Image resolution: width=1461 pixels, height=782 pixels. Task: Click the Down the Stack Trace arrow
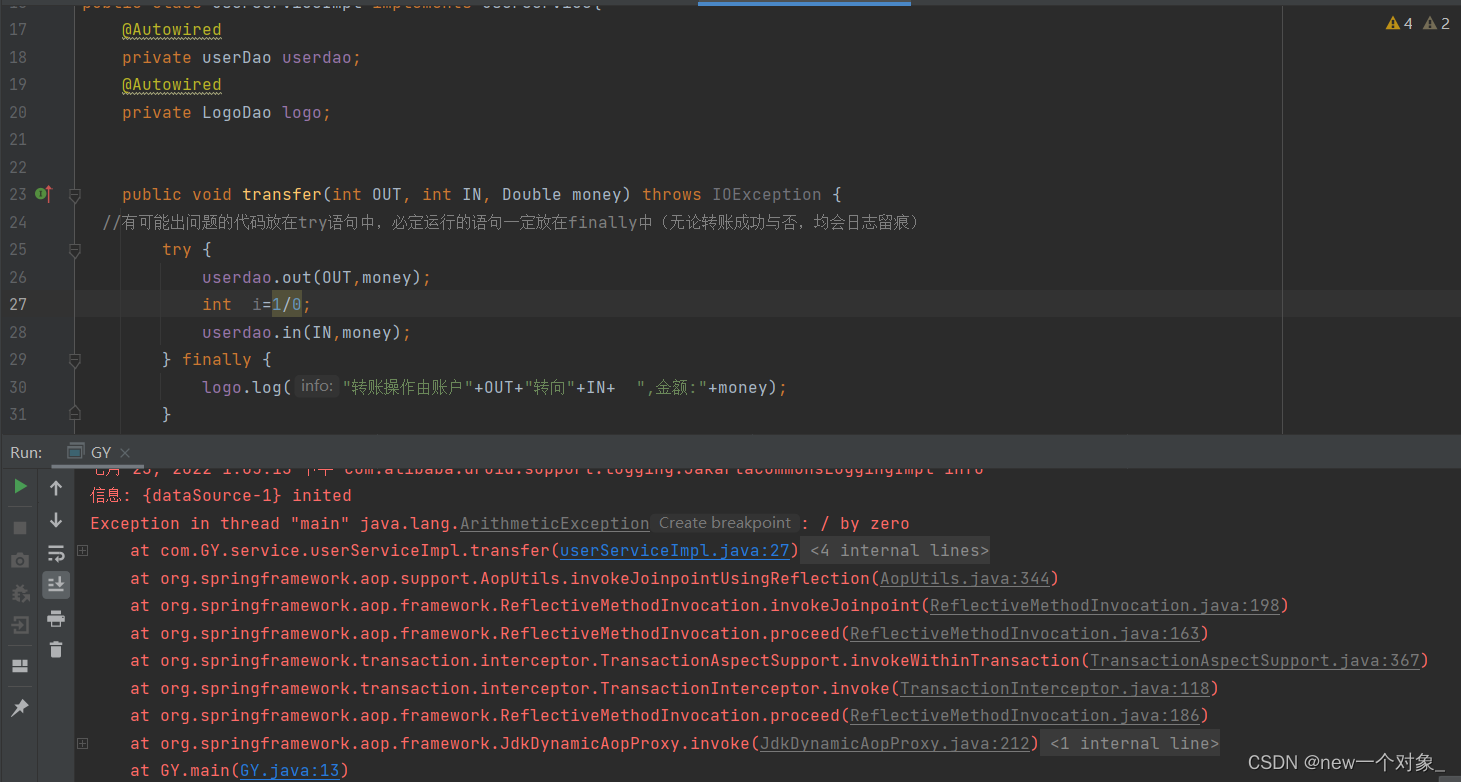(x=56, y=520)
